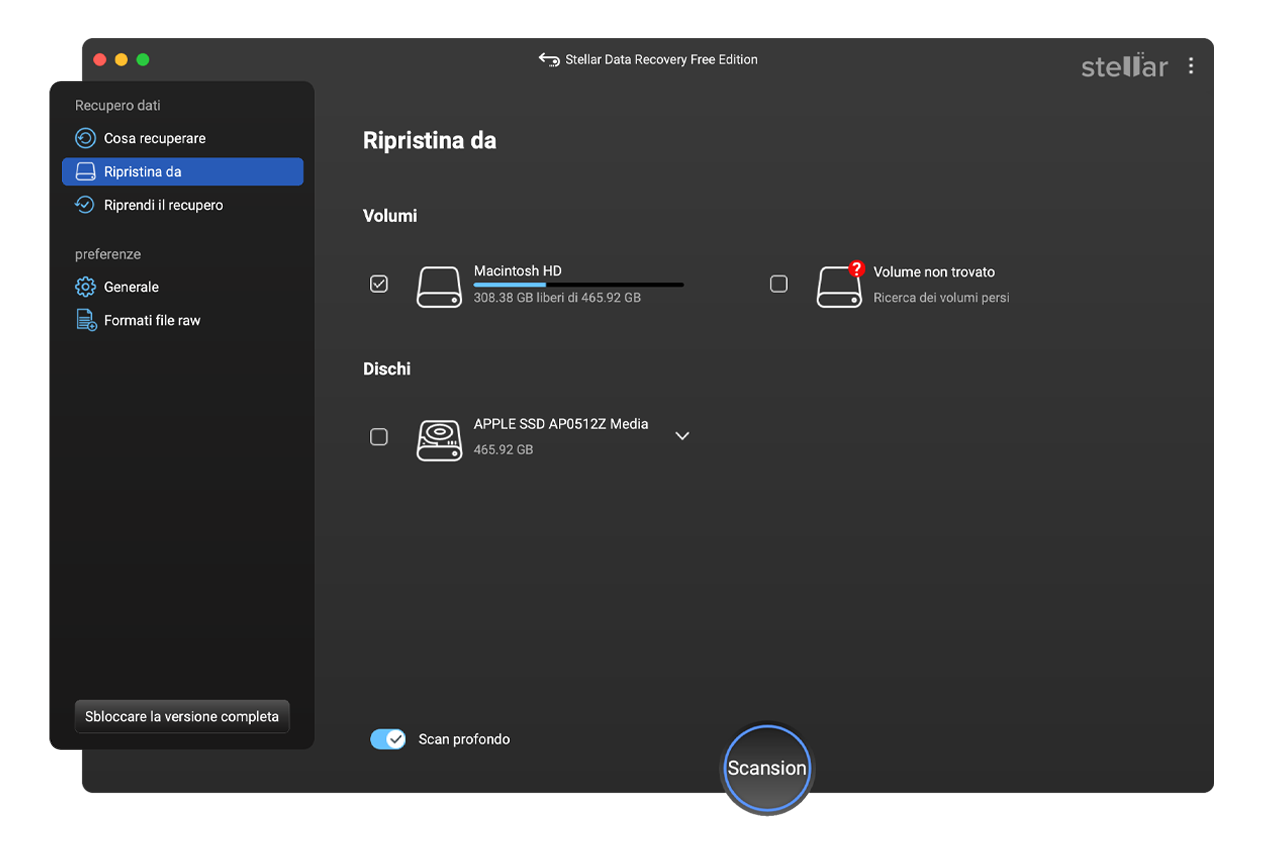This screenshot has width=1280, height=860.
Task: Click the red question mark badge
Action: coord(856,268)
